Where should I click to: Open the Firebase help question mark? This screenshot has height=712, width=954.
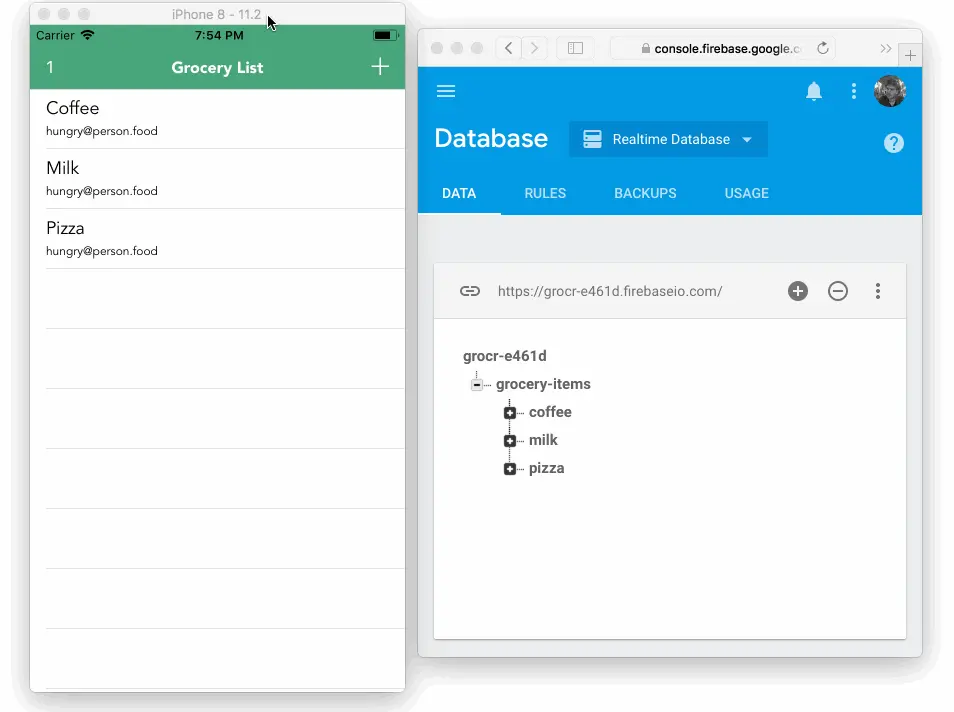[893, 143]
